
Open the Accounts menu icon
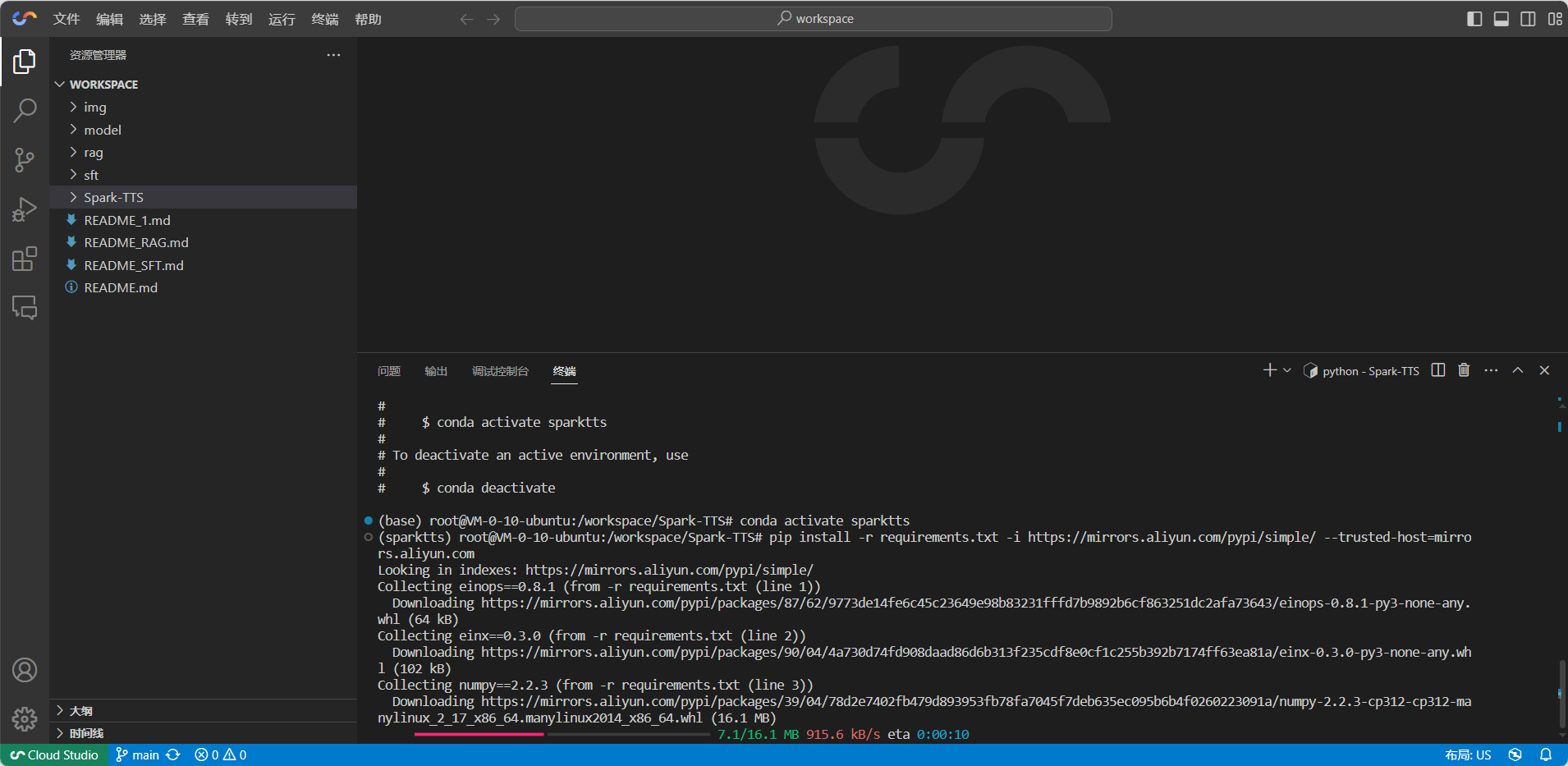point(25,670)
